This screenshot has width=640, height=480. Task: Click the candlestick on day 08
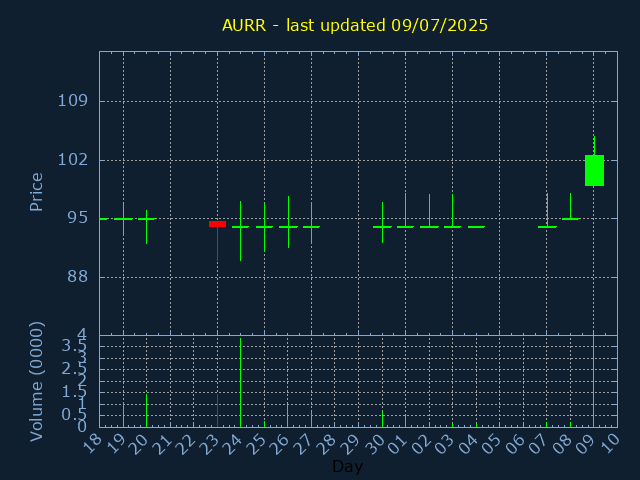pyautogui.click(x=570, y=207)
